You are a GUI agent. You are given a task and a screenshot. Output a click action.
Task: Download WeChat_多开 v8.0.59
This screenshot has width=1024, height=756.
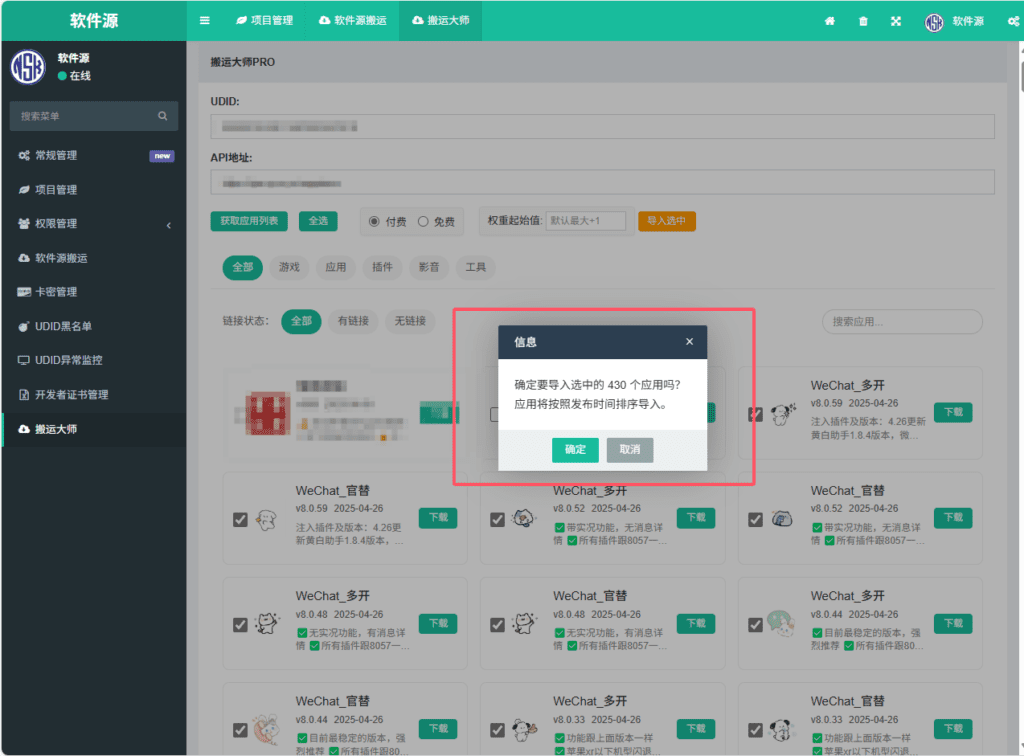(x=953, y=412)
